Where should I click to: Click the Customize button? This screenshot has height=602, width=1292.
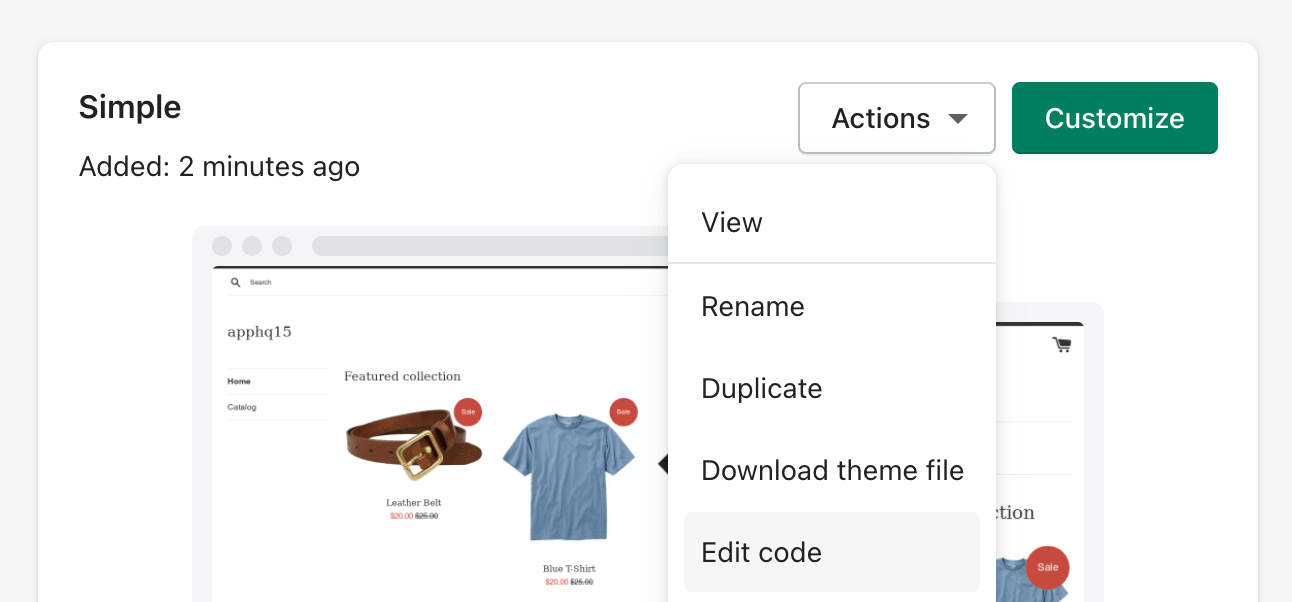pos(1114,118)
